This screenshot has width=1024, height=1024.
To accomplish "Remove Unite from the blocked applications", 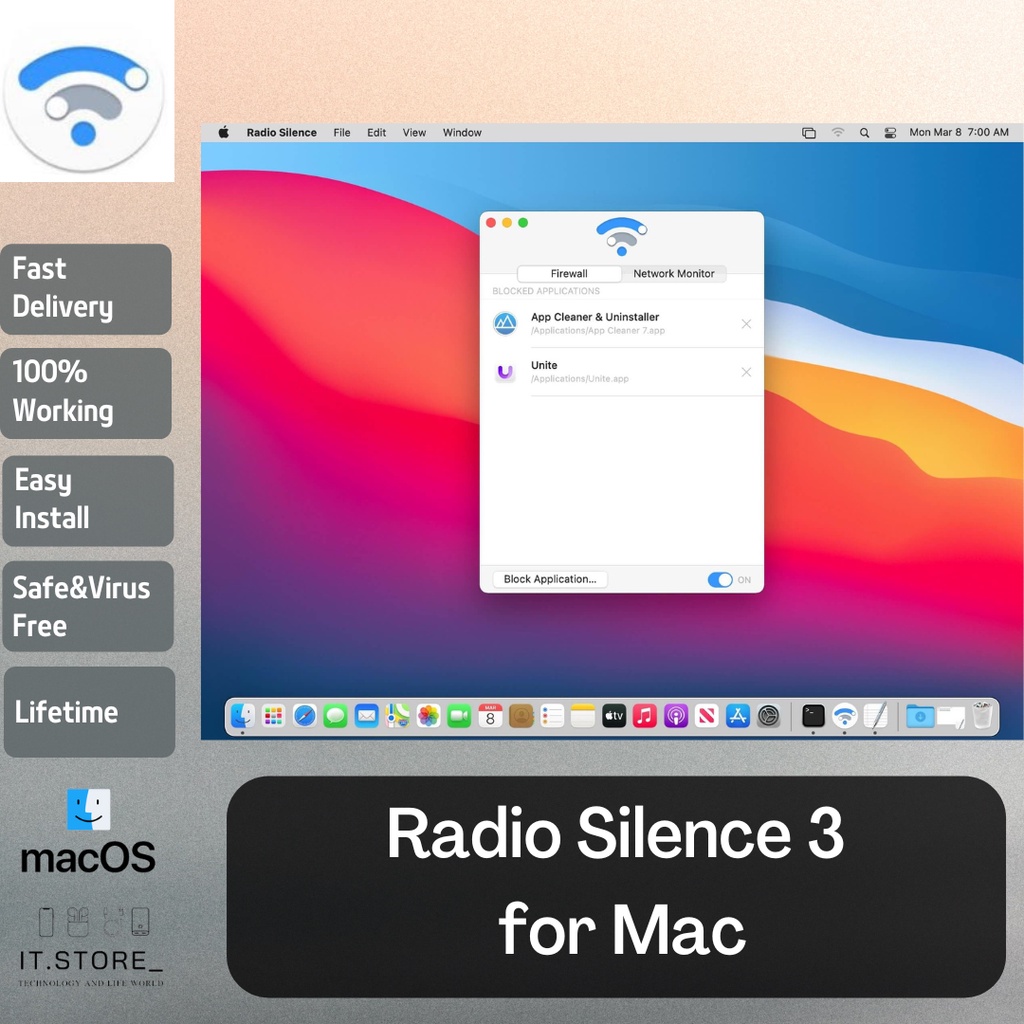I will point(746,372).
